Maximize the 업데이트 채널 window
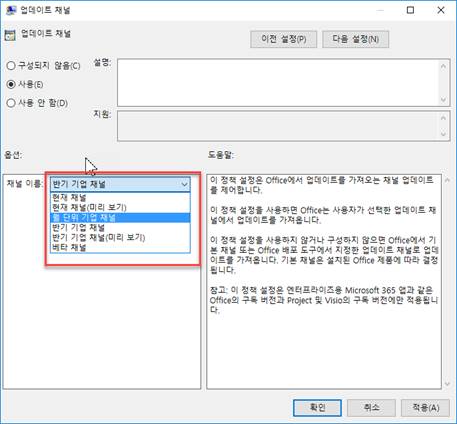Screen dimensions: 457x424 coord(410,10)
